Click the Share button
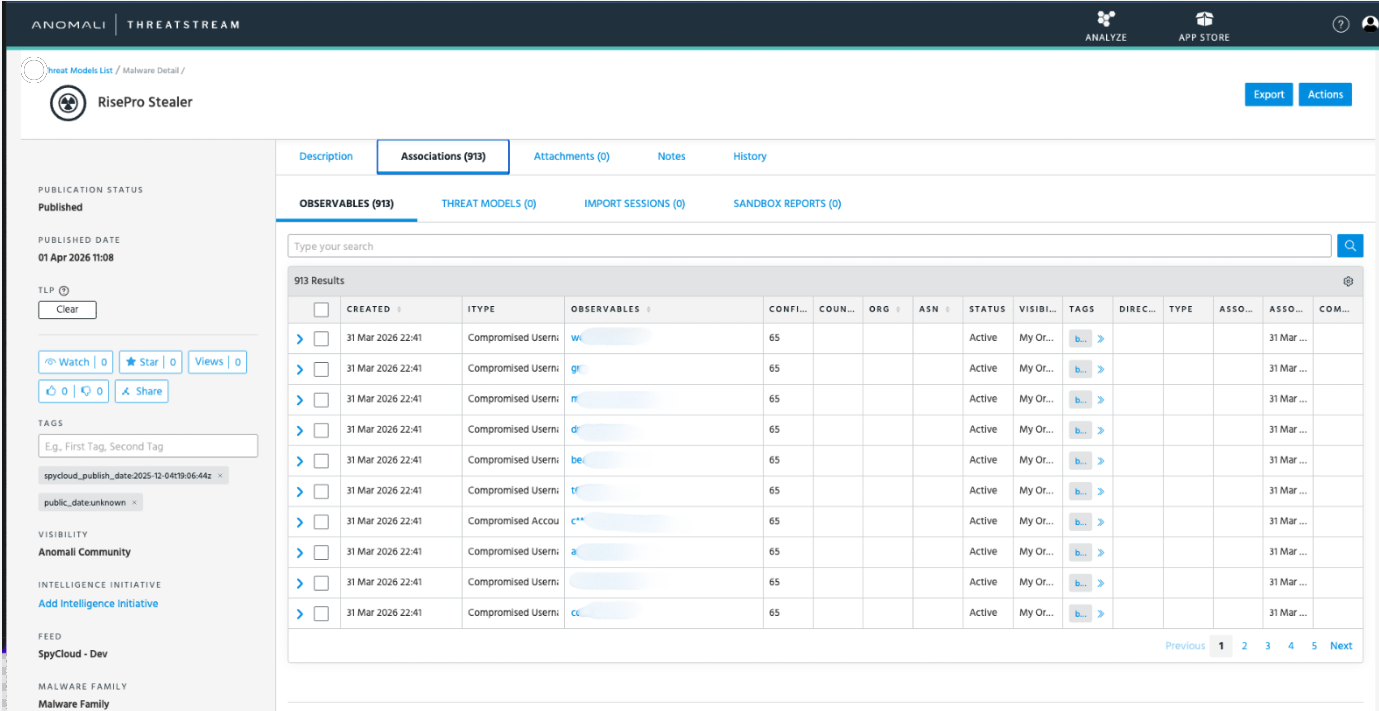The width and height of the screenshot is (1379, 711). click(142, 391)
